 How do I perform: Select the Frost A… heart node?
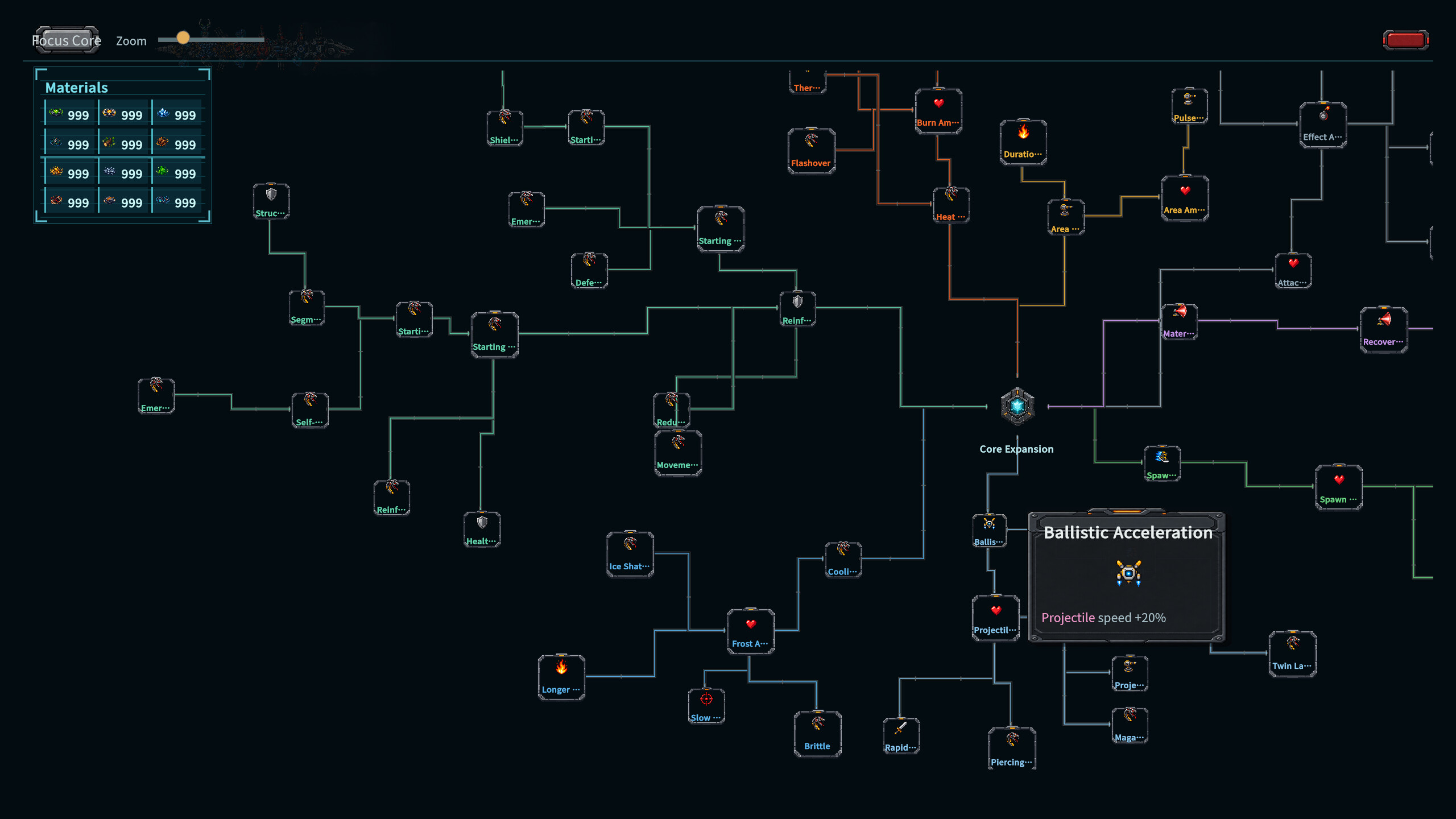(750, 631)
